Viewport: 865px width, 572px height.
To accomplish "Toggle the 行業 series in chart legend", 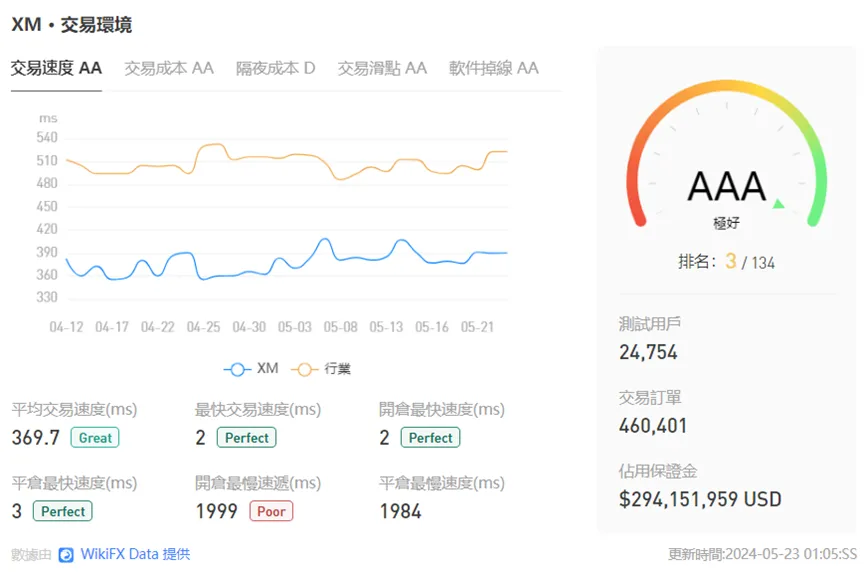I will click(x=321, y=368).
